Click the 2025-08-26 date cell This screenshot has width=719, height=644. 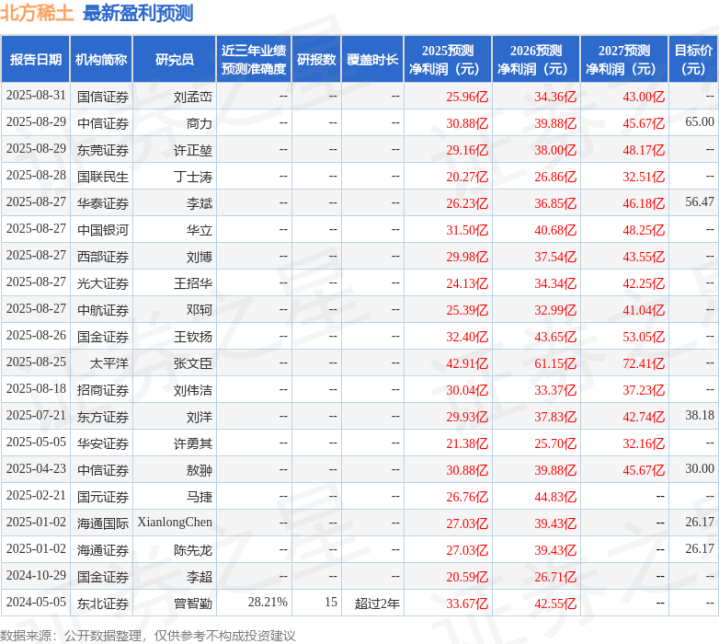(x=36, y=335)
